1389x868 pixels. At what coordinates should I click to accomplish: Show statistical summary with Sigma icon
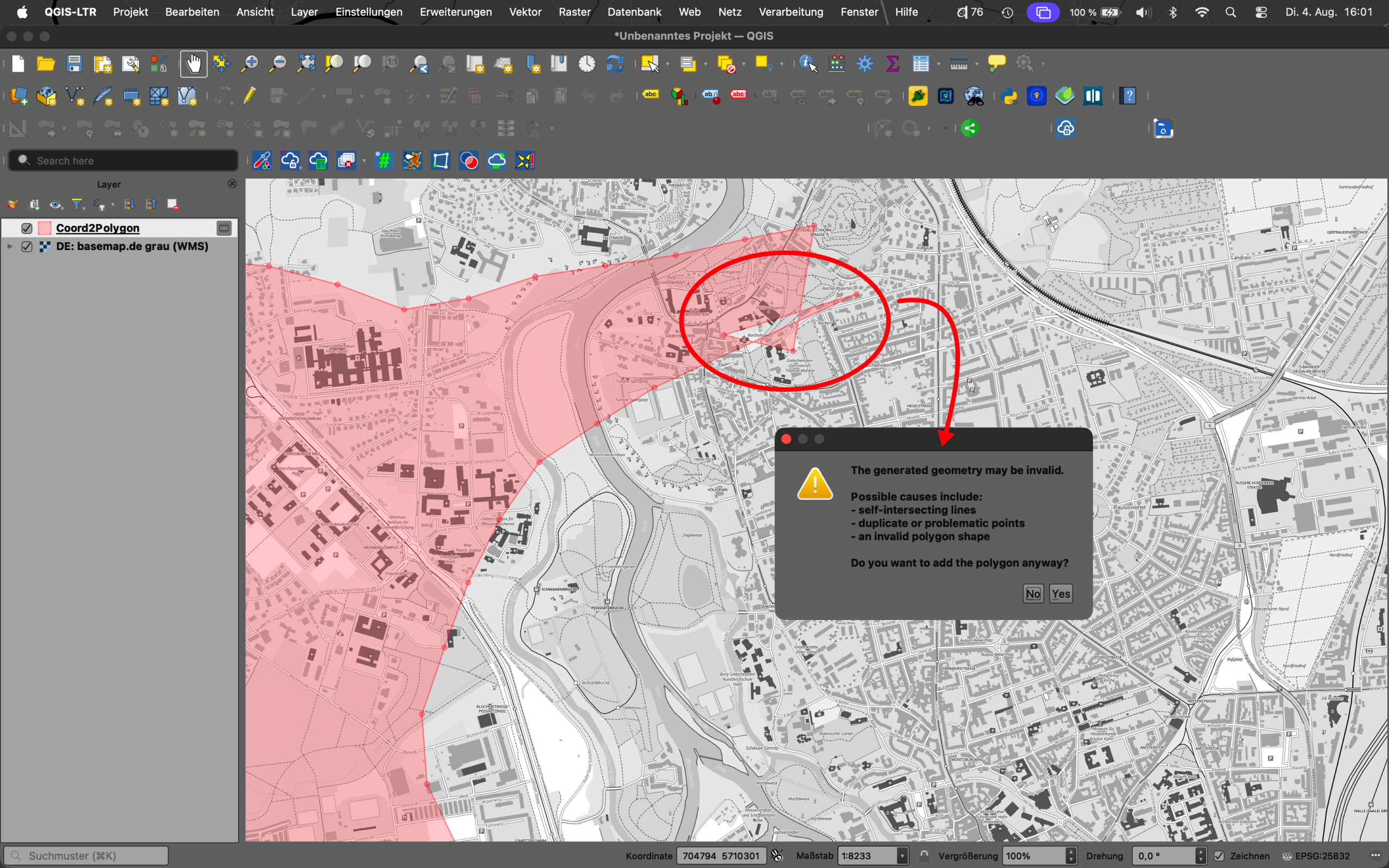tap(893, 63)
